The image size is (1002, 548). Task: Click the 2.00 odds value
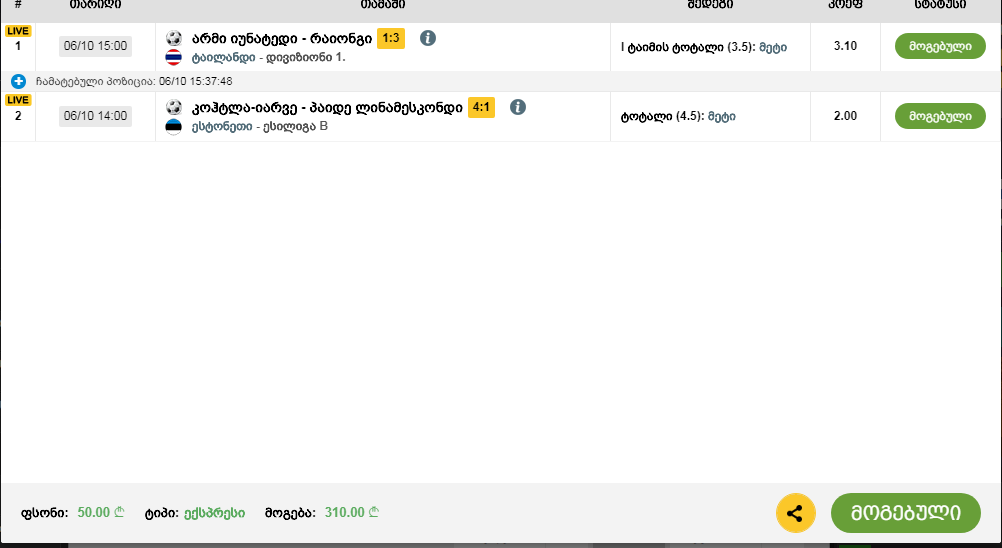845,116
